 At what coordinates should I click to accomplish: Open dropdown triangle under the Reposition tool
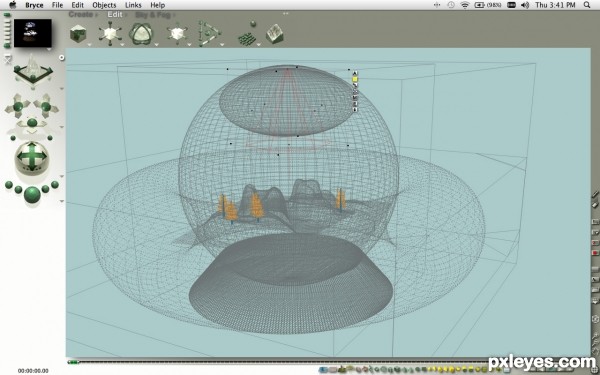pos(189,45)
